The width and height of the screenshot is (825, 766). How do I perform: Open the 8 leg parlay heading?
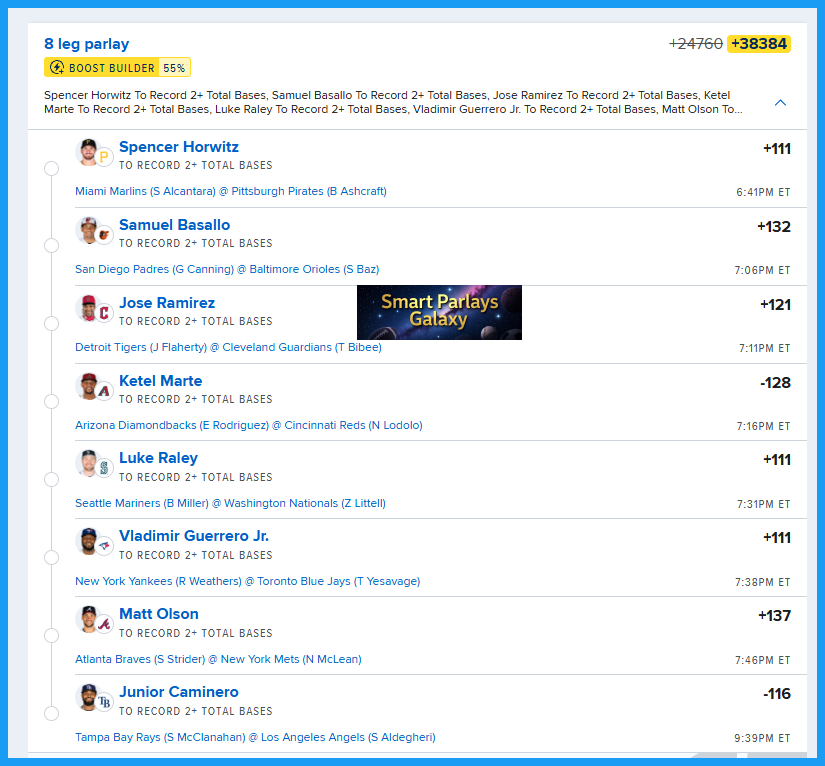[86, 44]
